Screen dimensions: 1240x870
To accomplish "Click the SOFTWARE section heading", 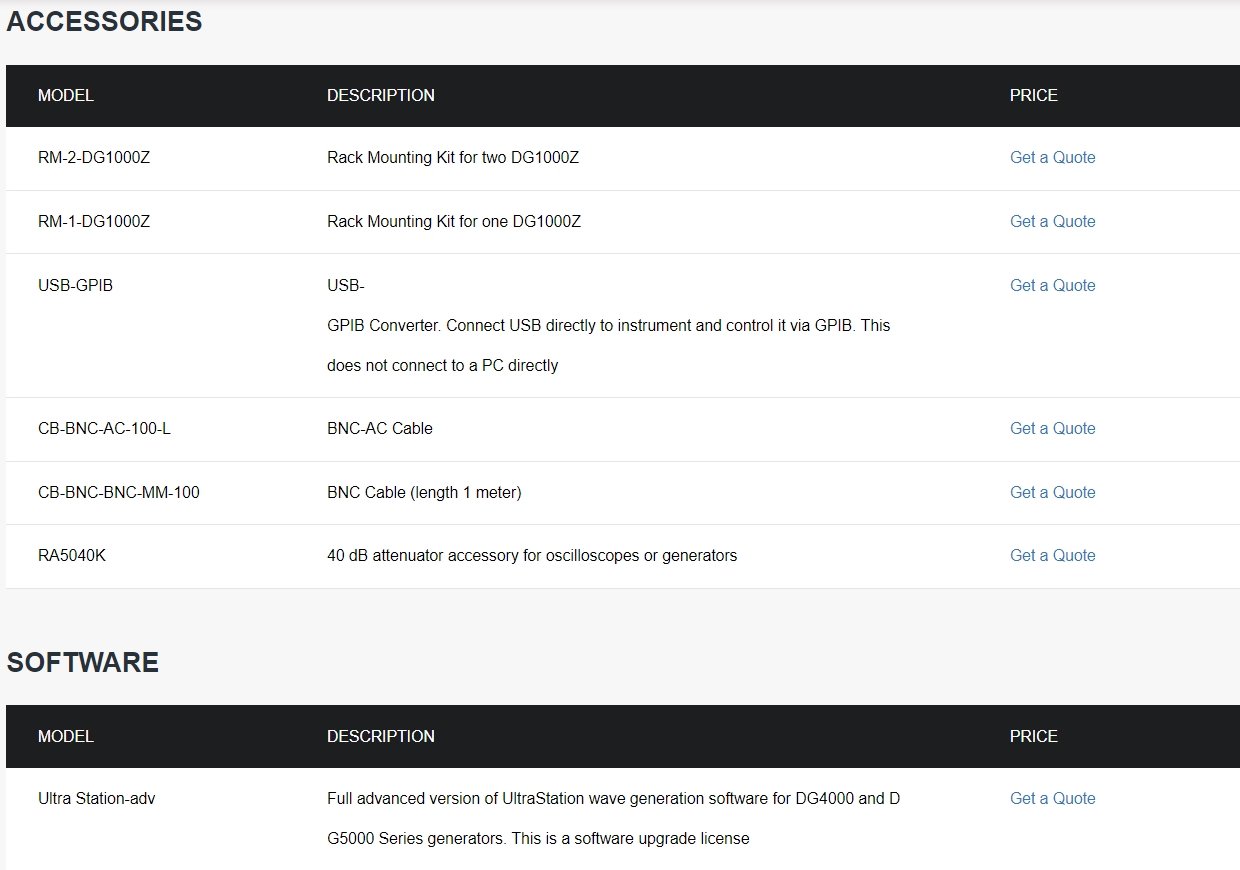I will point(83,662).
